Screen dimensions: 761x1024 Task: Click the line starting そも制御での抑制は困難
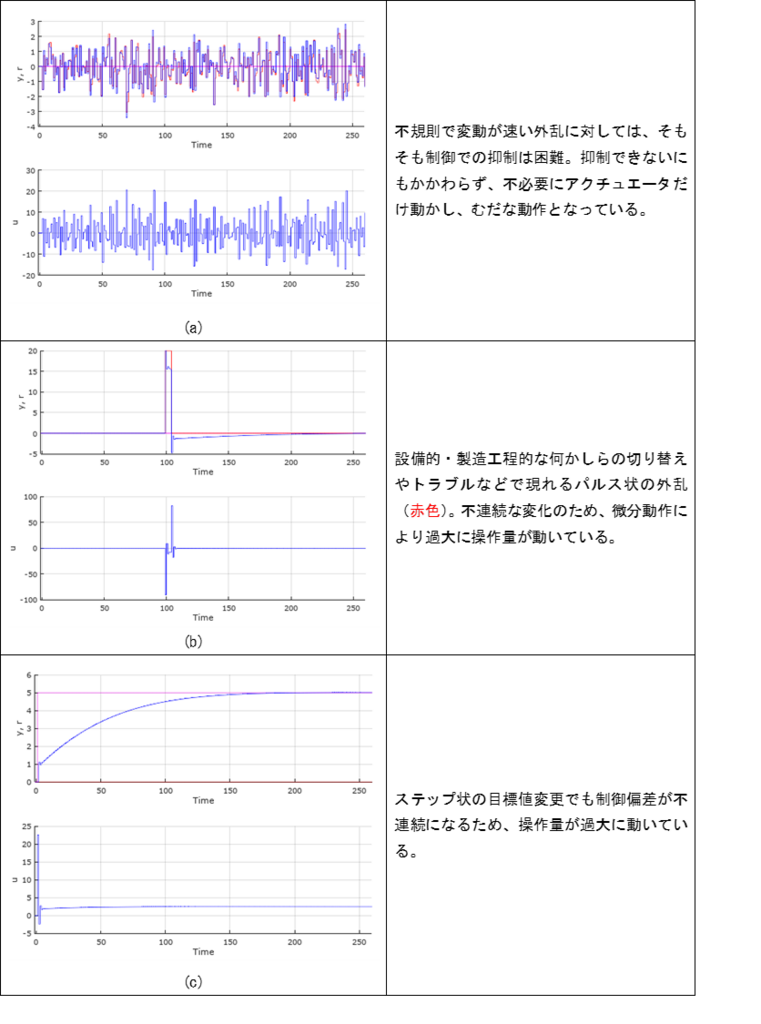pos(541,157)
